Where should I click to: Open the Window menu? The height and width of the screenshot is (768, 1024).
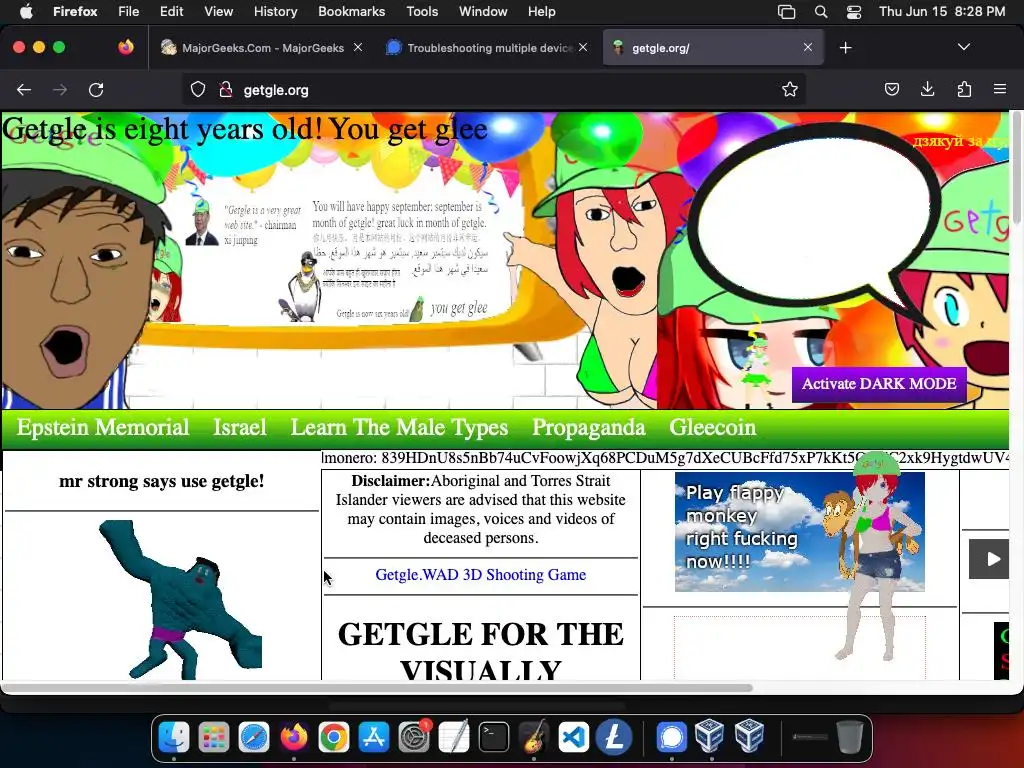point(483,12)
